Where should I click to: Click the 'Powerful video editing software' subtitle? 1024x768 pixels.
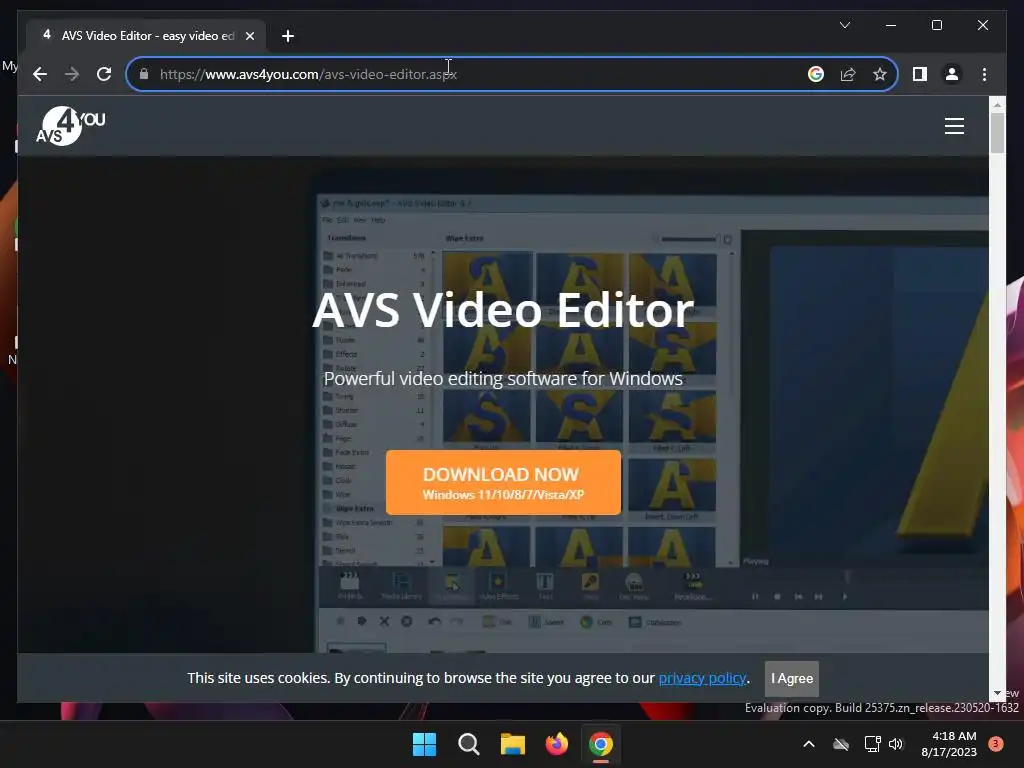(x=503, y=379)
